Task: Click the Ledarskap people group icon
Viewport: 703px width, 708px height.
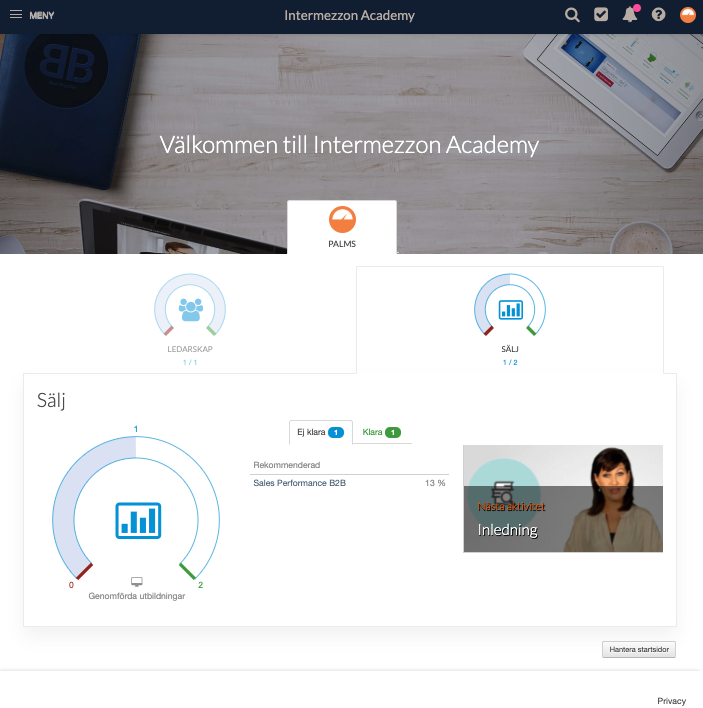Action: pos(191,309)
